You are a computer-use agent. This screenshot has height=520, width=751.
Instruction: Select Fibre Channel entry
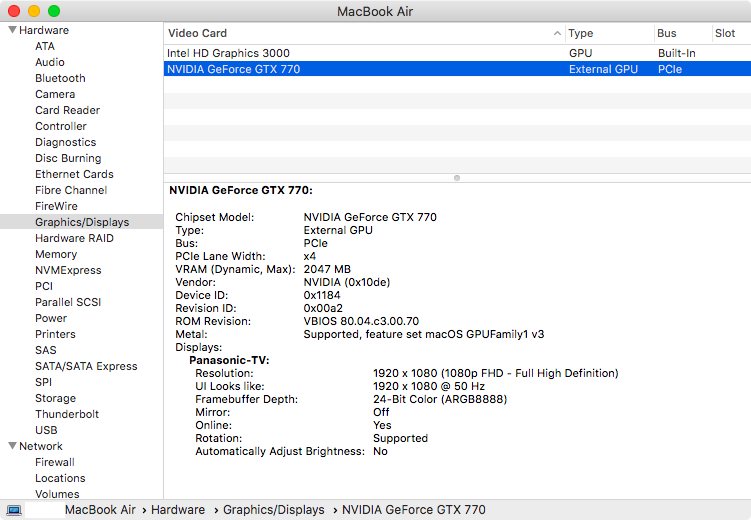coord(71,190)
